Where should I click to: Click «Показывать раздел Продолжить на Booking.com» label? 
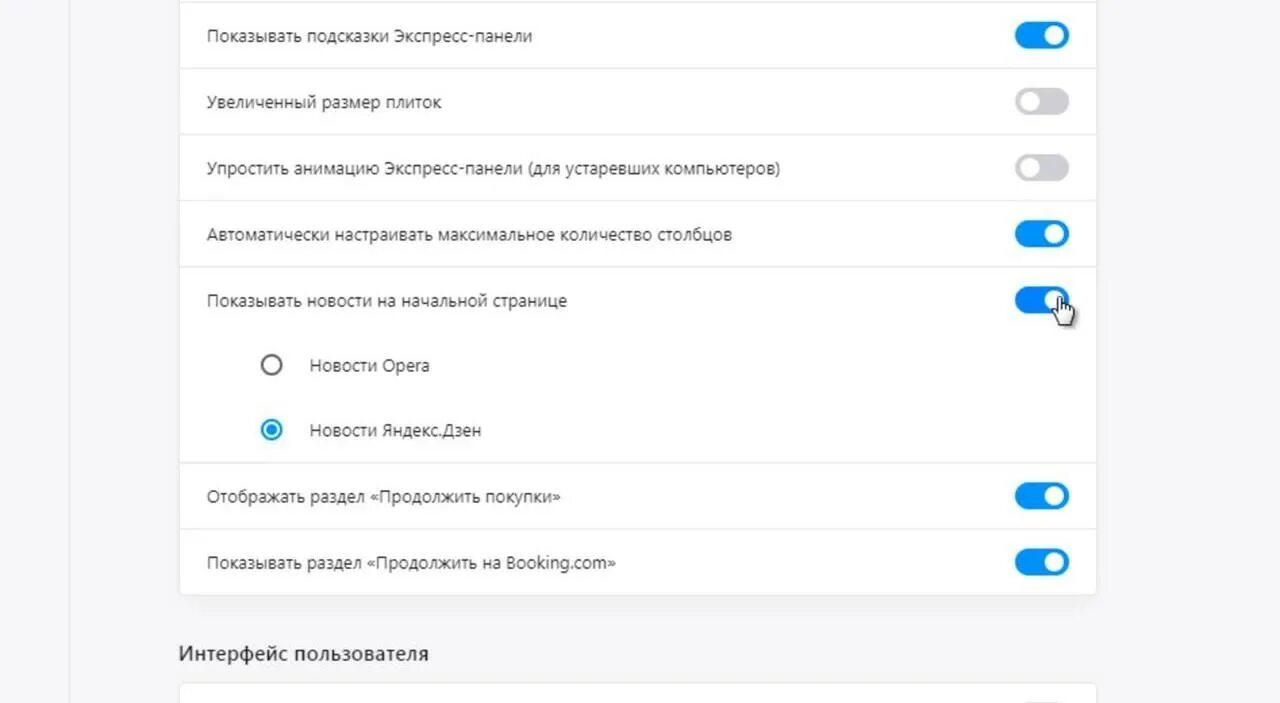411,563
